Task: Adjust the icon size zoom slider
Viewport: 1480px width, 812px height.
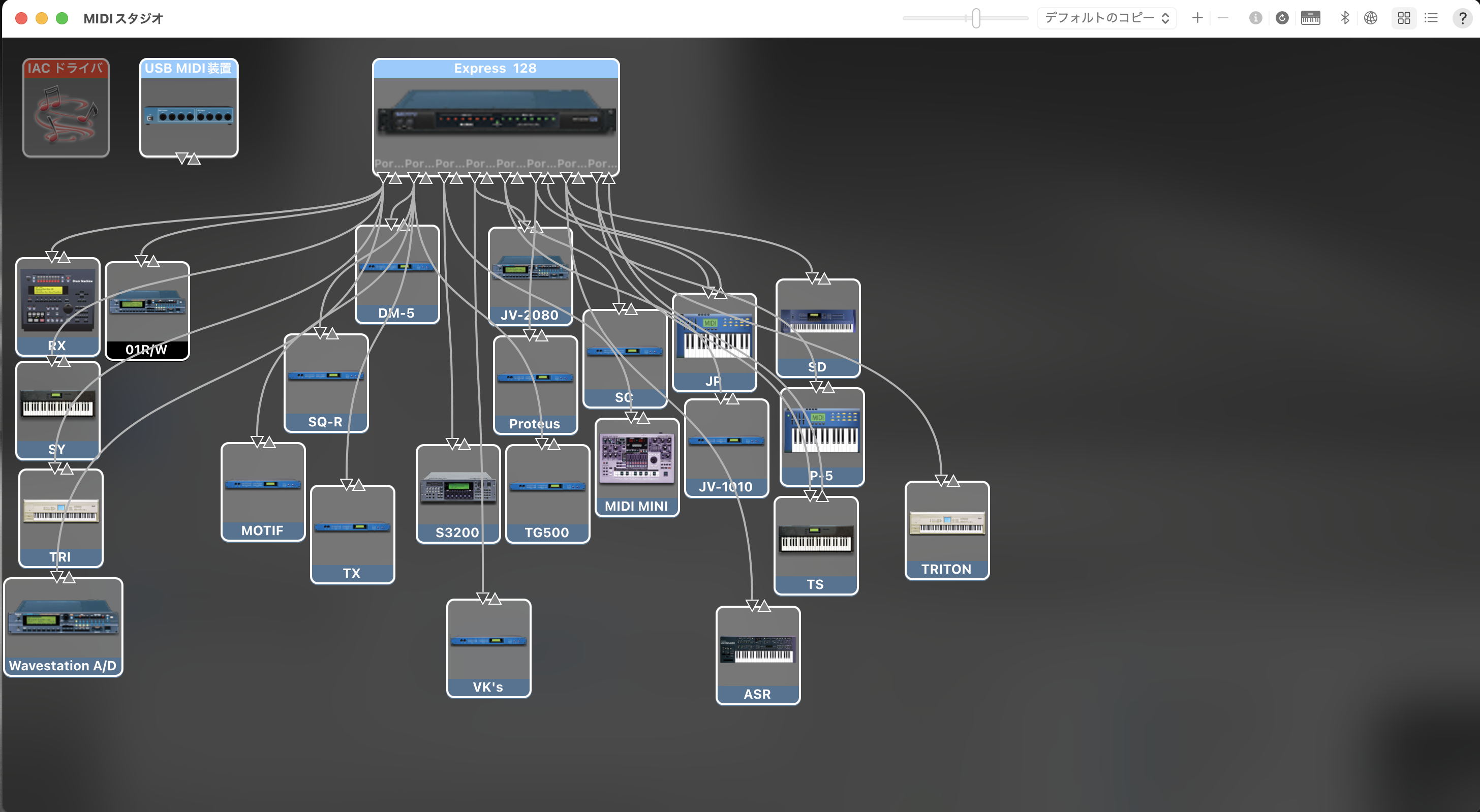Action: click(975, 18)
